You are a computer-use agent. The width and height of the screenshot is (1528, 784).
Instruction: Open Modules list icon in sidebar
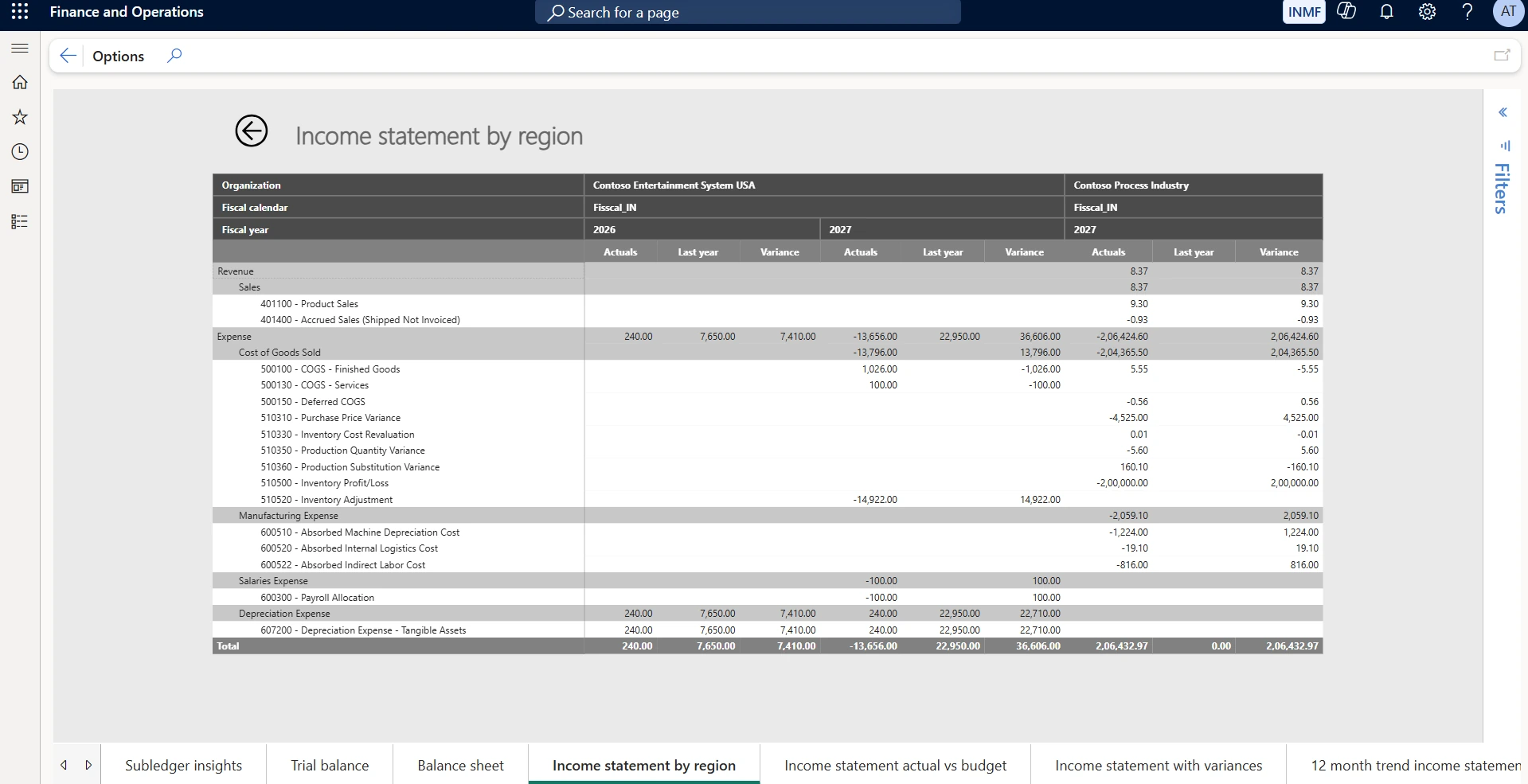20,221
